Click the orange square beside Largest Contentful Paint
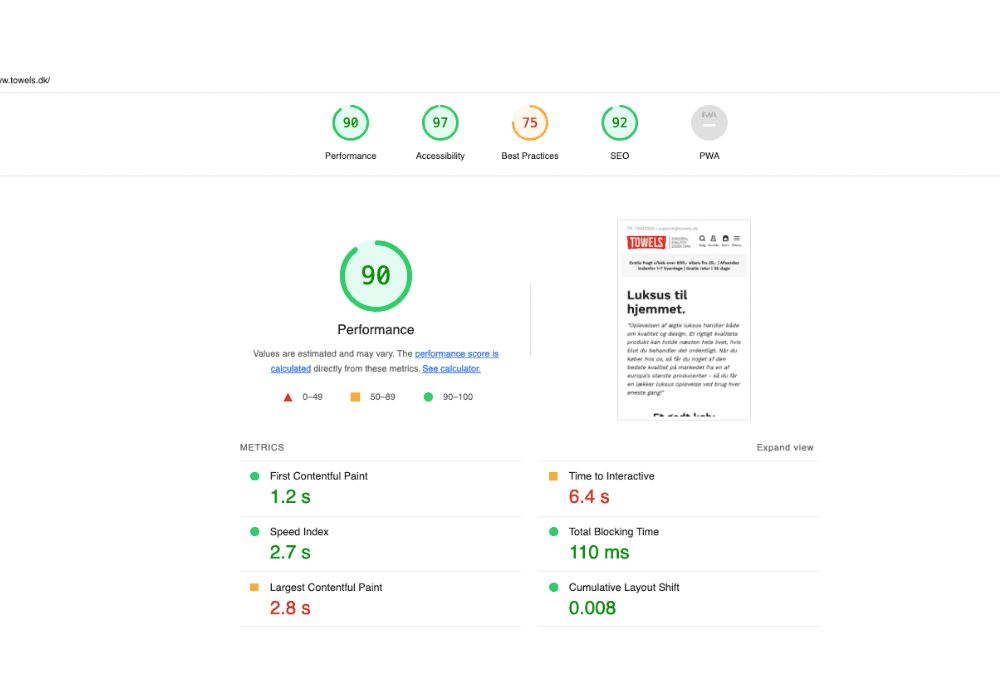Viewport: 1000px width, 700px height. (x=254, y=587)
